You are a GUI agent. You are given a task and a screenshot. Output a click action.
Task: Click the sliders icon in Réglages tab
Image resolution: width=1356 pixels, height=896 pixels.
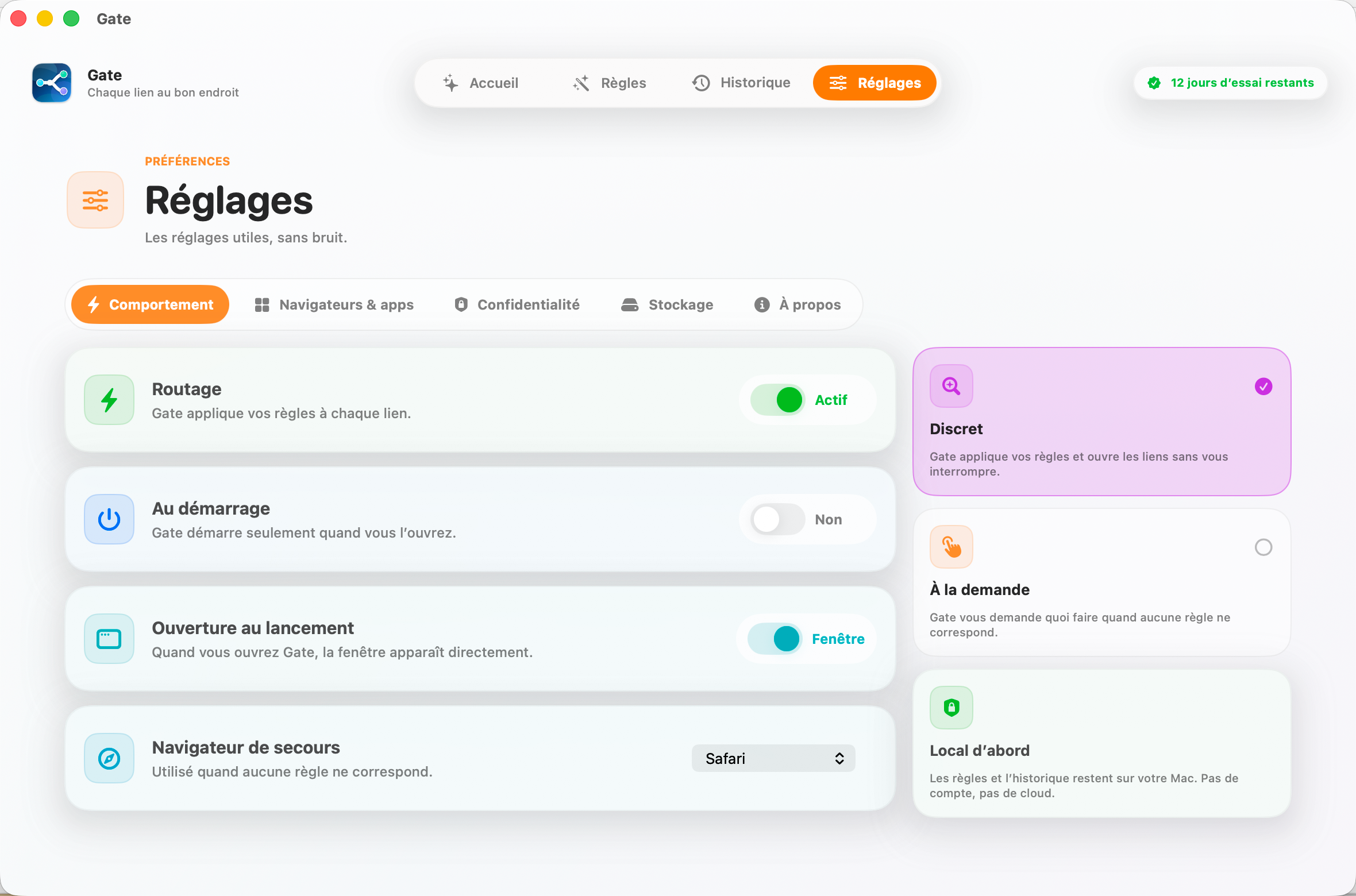pyautogui.click(x=838, y=83)
